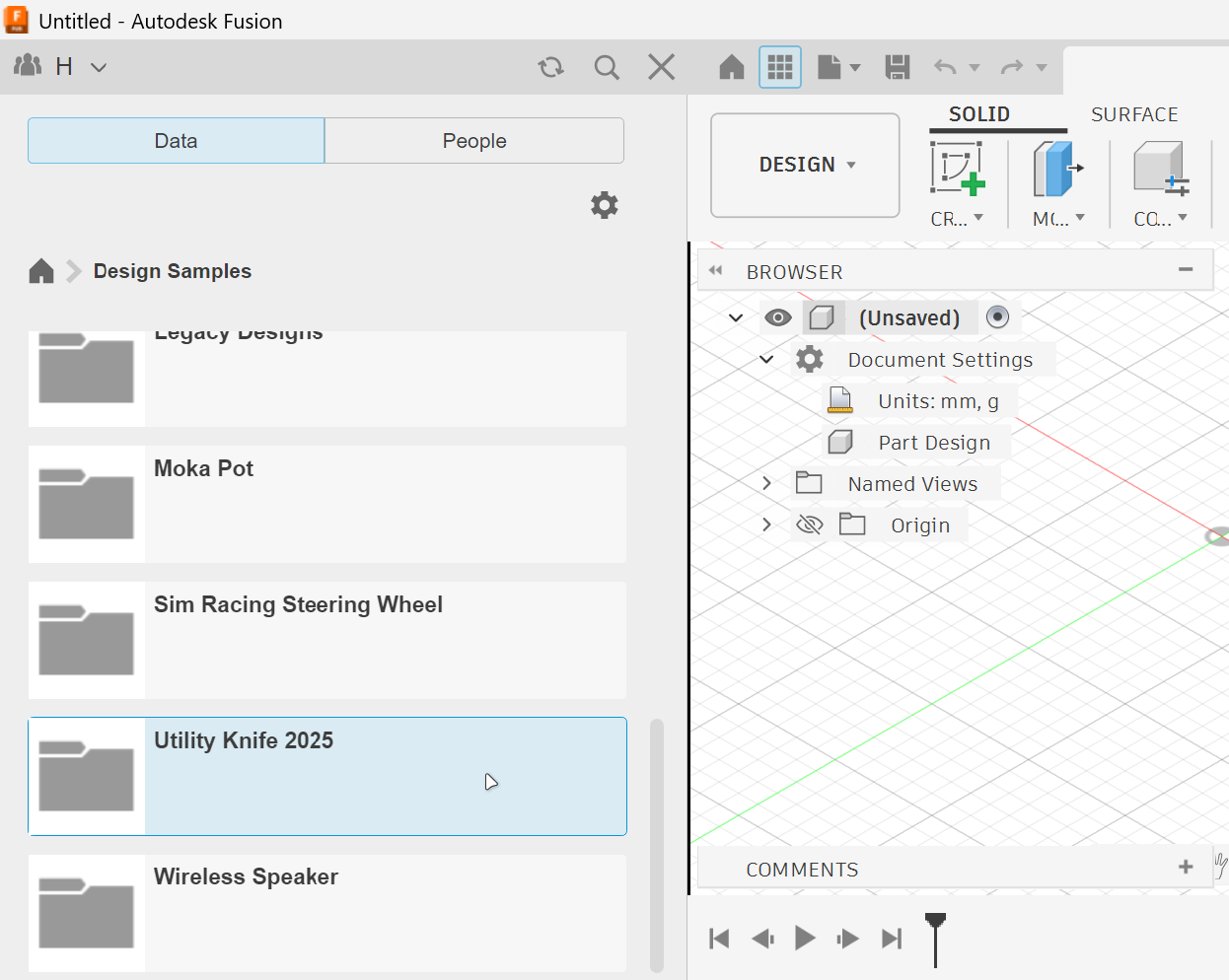
Task: Click Utility Knife 2025 folder icon
Action: click(87, 776)
